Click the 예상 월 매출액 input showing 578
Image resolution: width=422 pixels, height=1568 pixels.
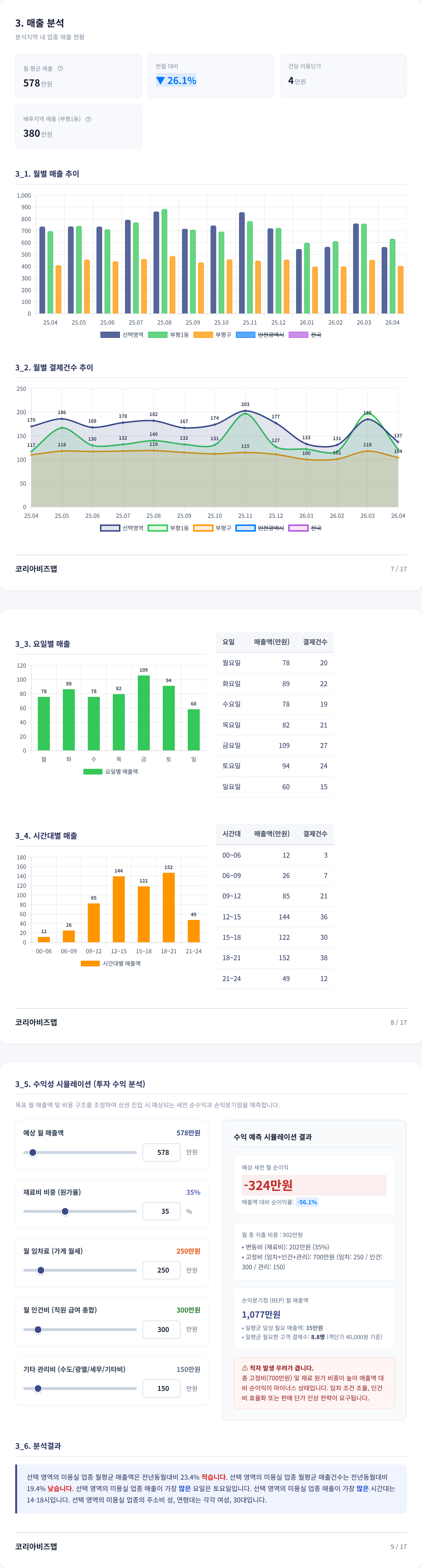[161, 1152]
